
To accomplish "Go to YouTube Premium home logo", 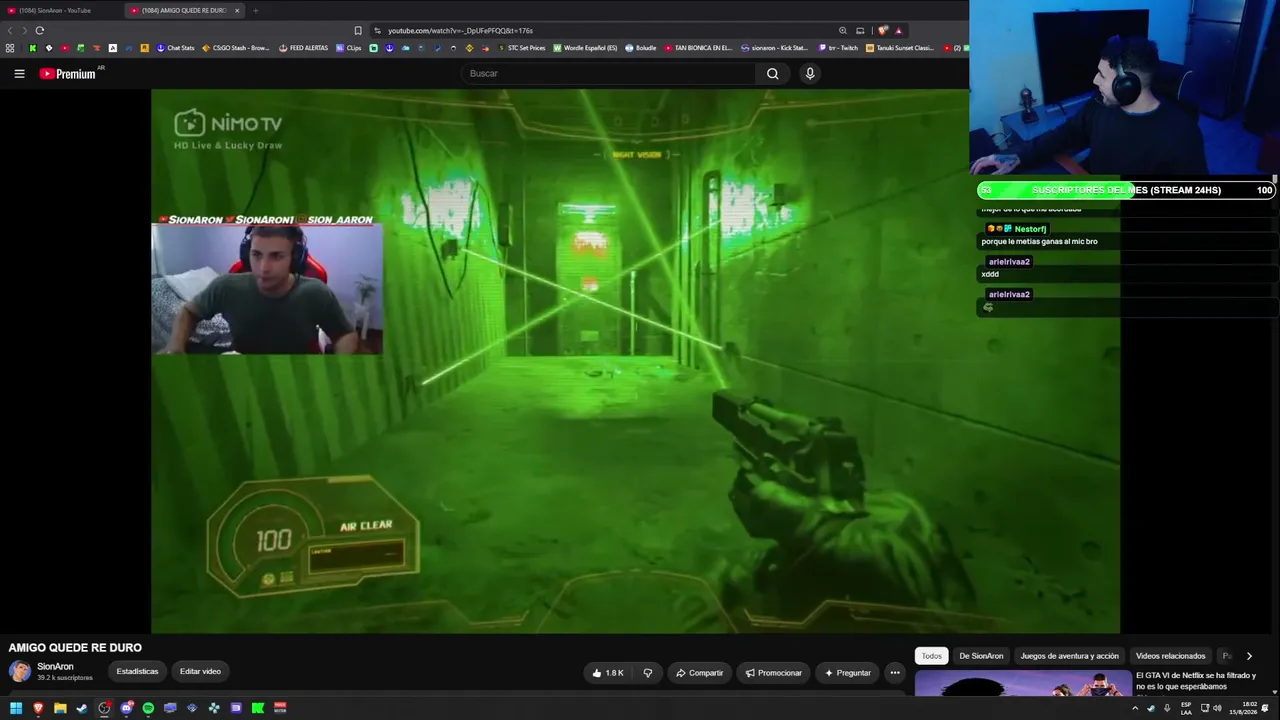I will pyautogui.click(x=68, y=73).
